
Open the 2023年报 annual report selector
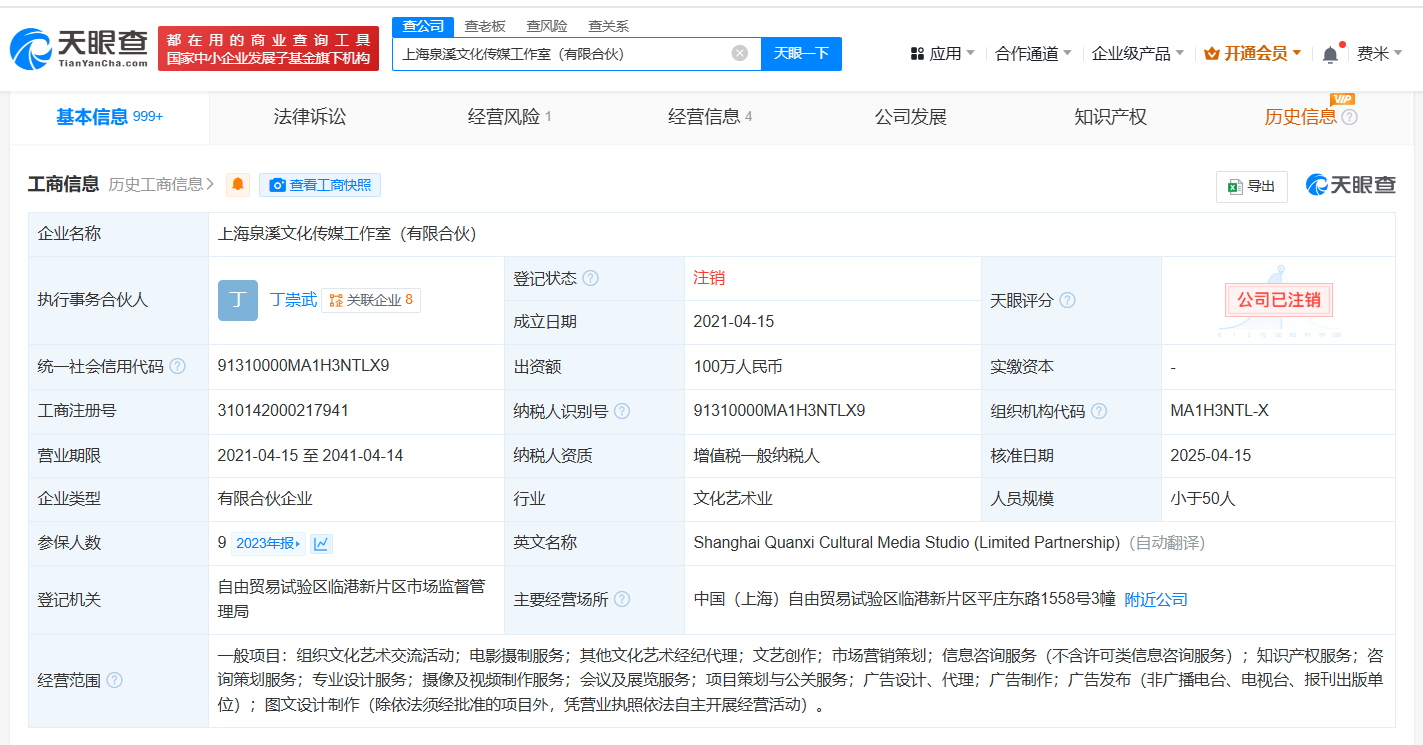click(268, 544)
